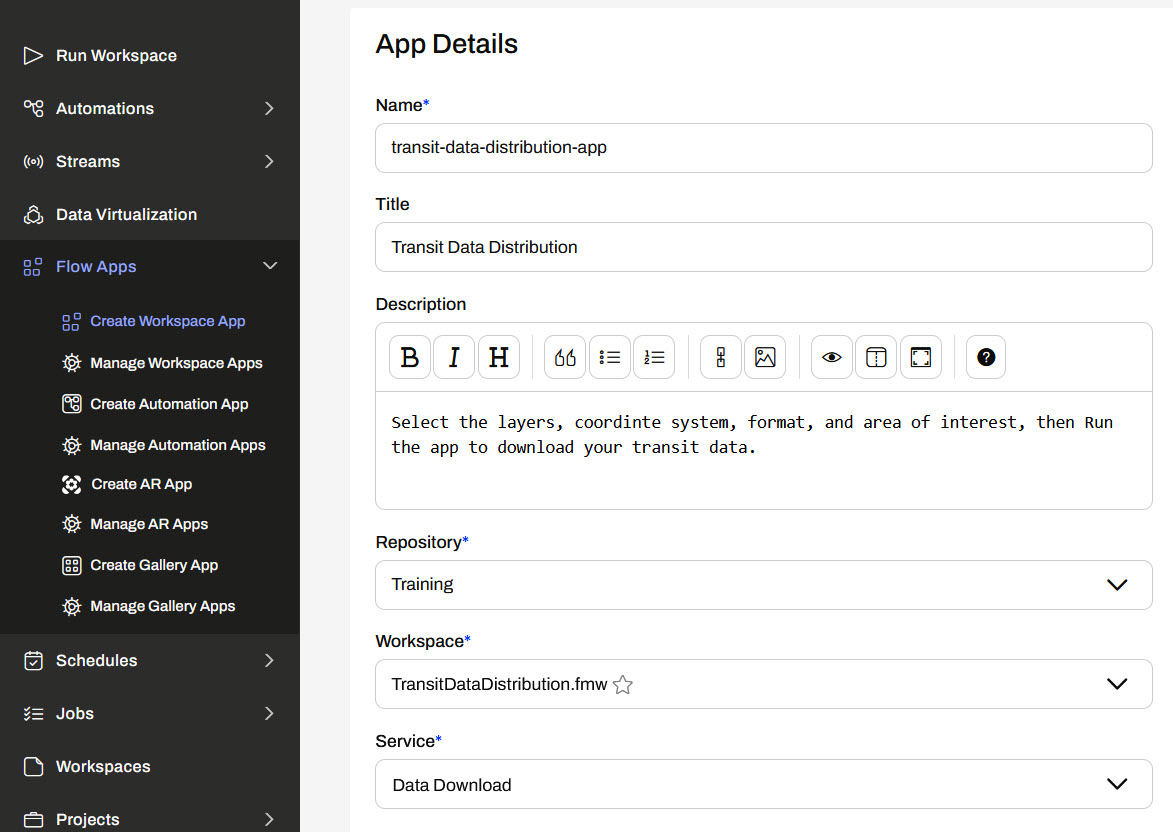Add a numbered list to description
Screen dimensions: 1173x832
coord(655,357)
